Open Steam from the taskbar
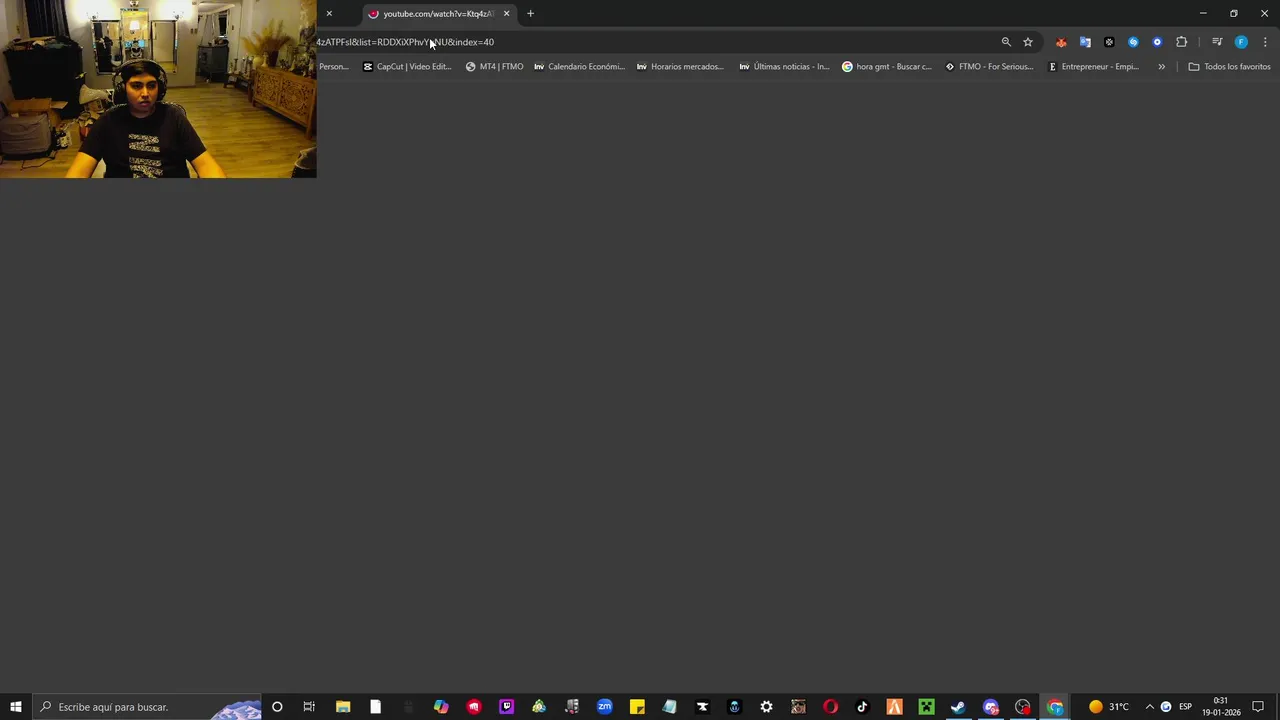Screen dimensions: 1280x720 tap(958, 707)
